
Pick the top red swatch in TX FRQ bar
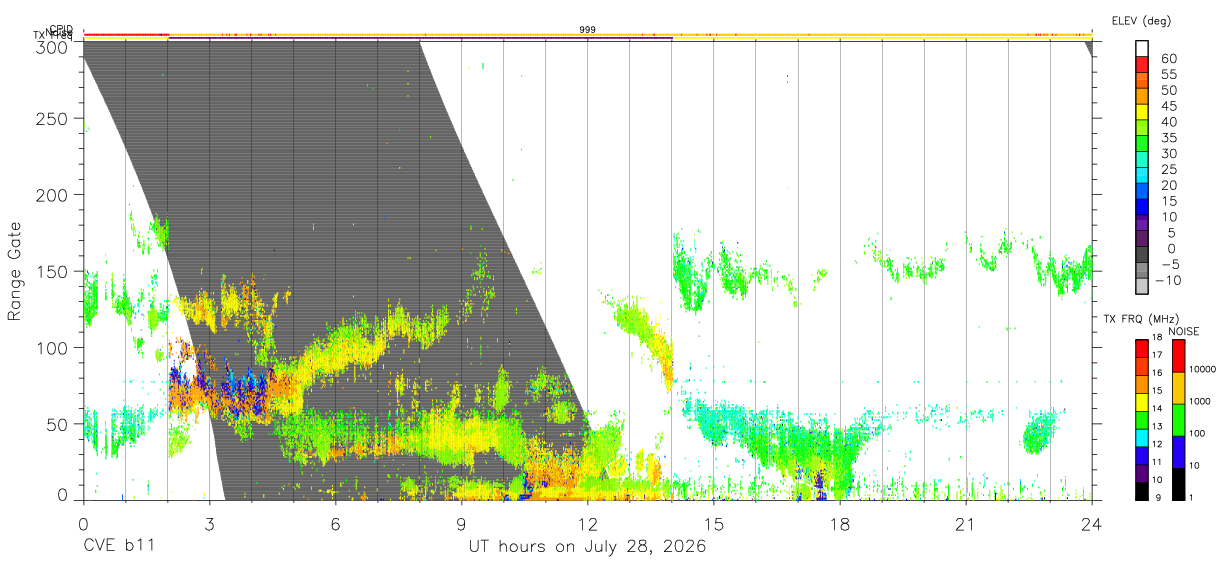pos(1143,349)
